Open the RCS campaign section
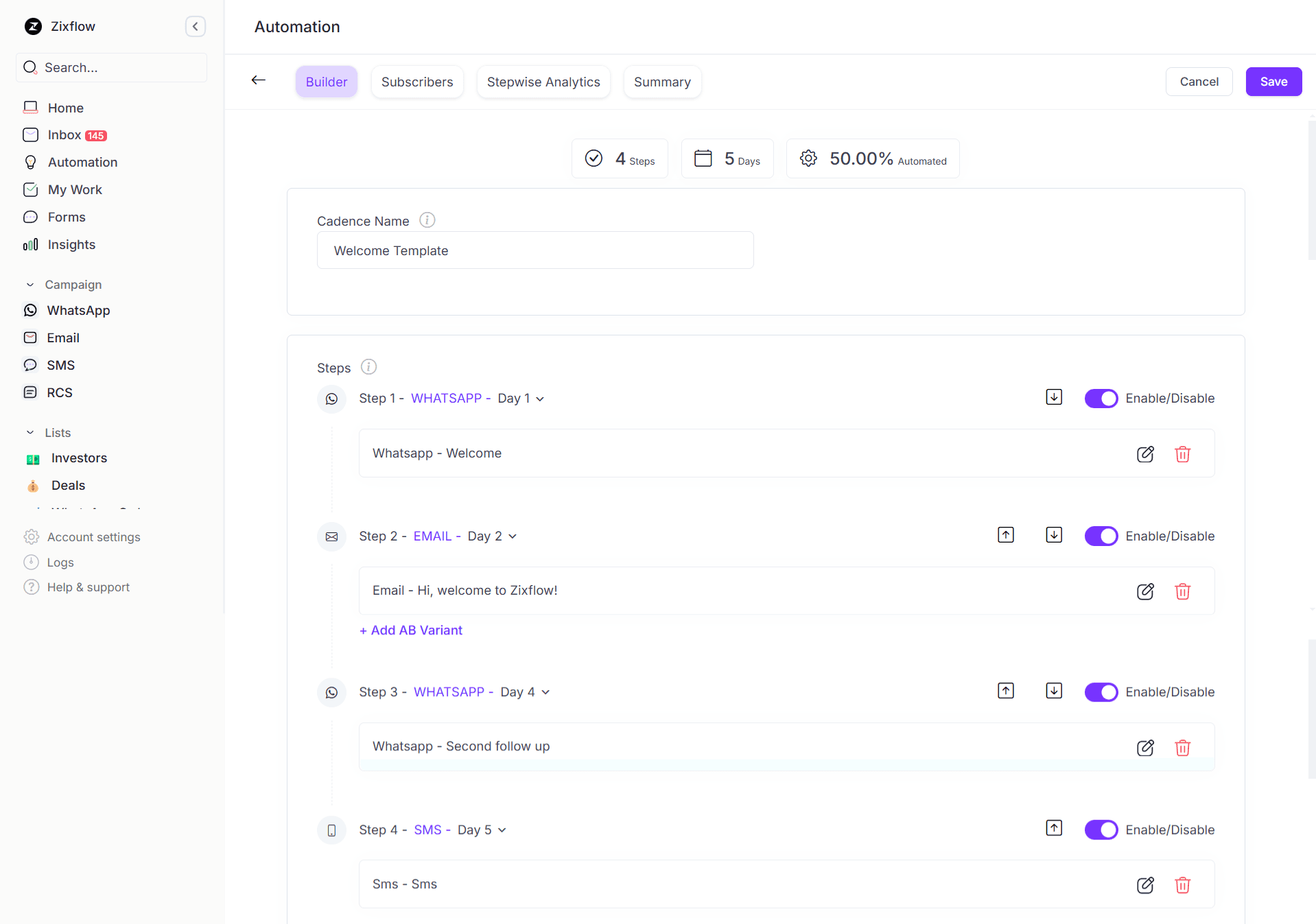The height and width of the screenshot is (924, 1316). click(60, 392)
